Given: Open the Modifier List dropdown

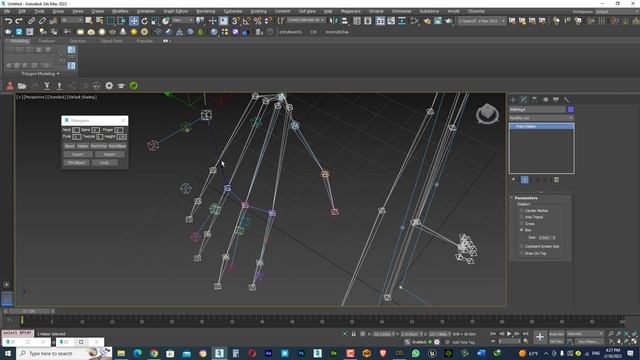Looking at the screenshot, I should click(541, 118).
